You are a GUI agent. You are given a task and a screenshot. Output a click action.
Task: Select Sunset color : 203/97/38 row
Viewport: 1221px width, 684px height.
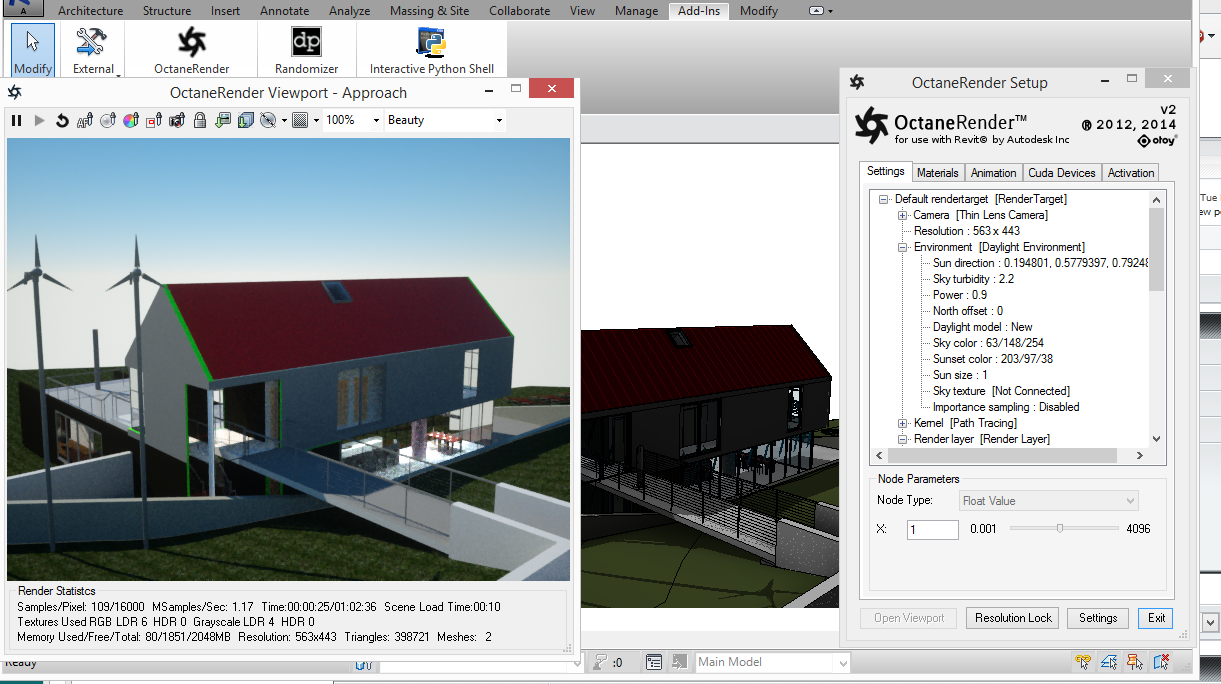click(993, 359)
